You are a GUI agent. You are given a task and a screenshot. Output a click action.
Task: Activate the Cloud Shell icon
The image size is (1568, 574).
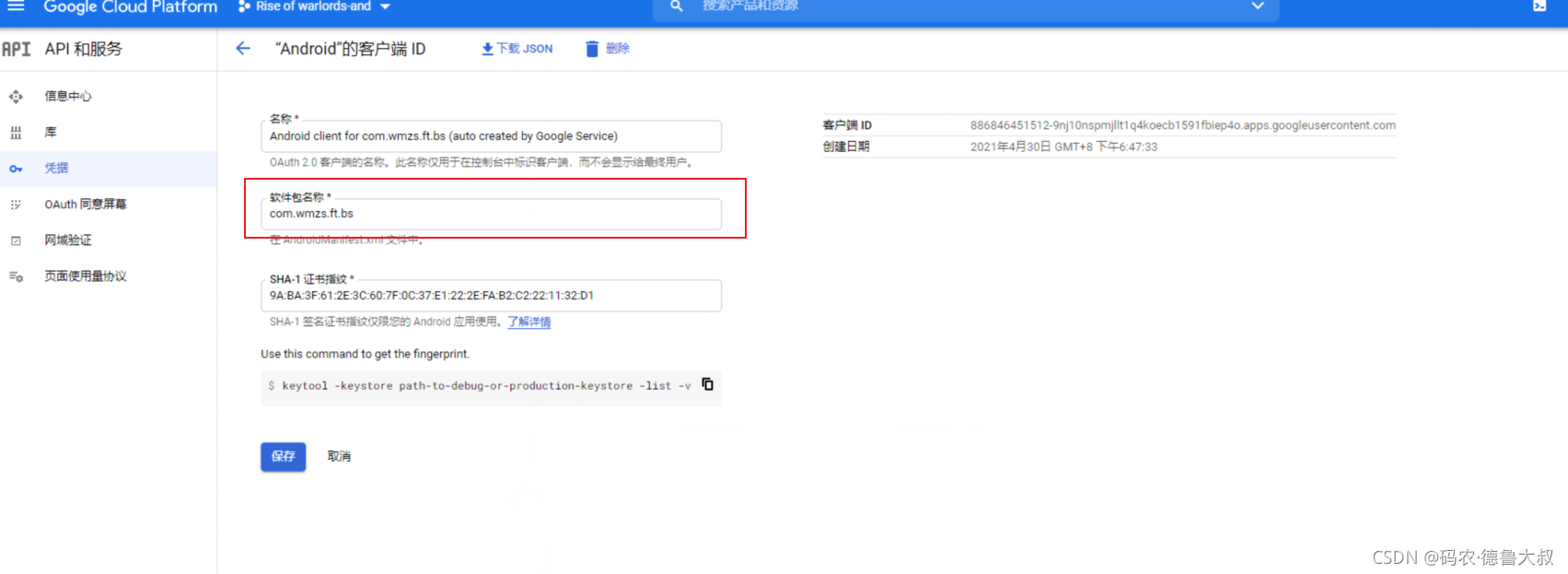tap(1539, 6)
